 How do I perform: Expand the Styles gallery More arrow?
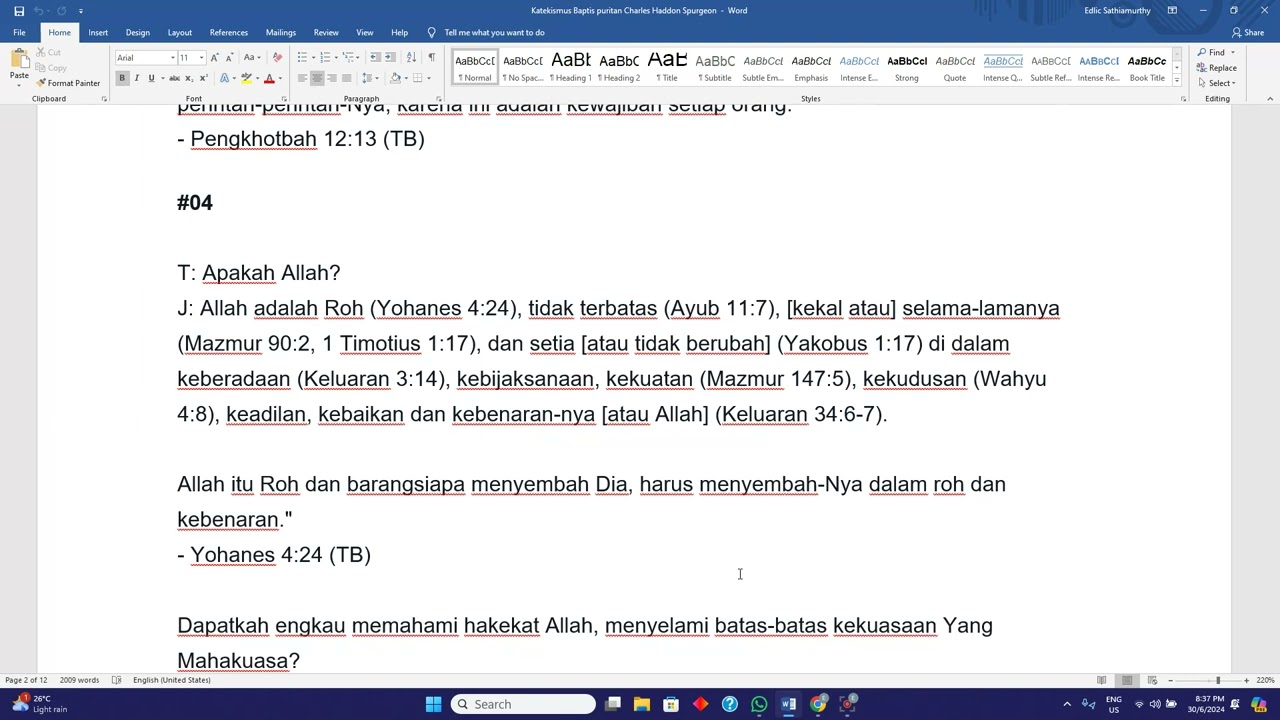click(1177, 80)
